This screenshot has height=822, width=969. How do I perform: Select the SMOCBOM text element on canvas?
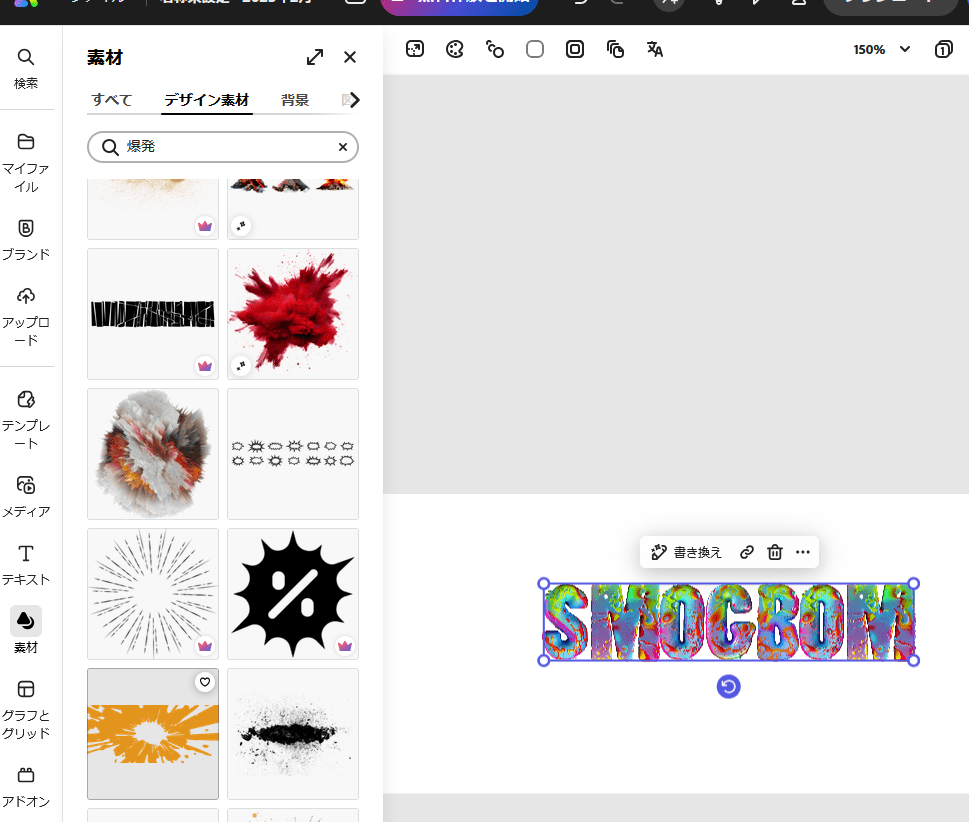729,622
